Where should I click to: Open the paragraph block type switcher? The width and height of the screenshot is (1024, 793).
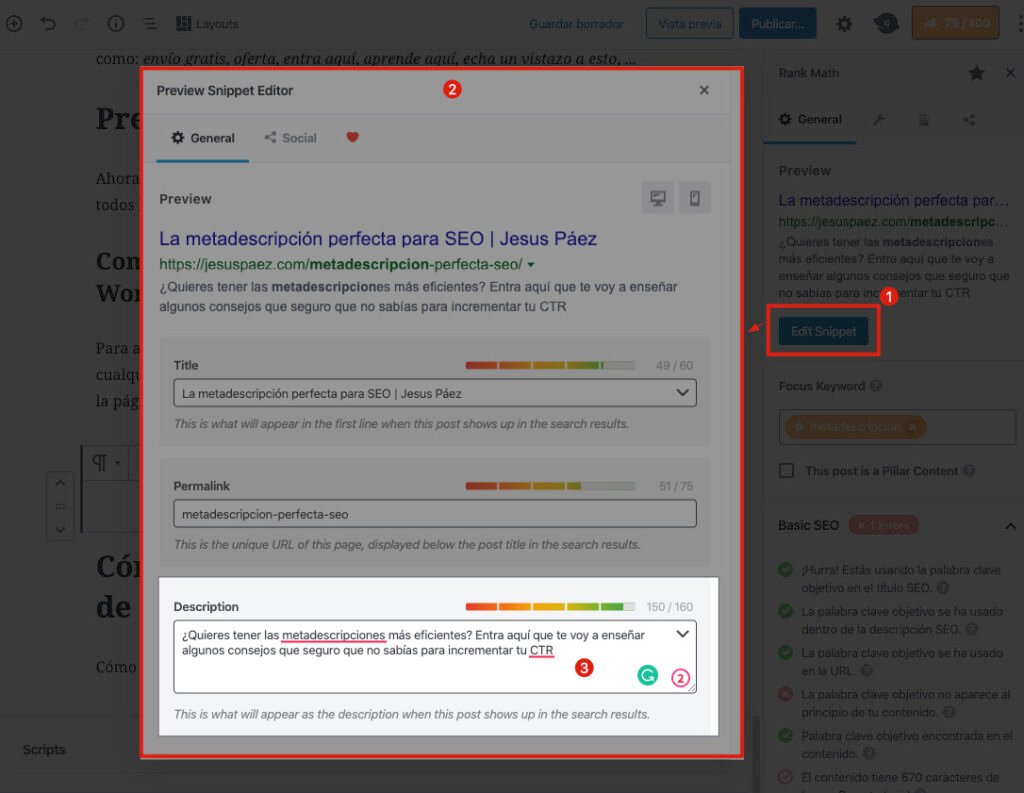point(106,463)
